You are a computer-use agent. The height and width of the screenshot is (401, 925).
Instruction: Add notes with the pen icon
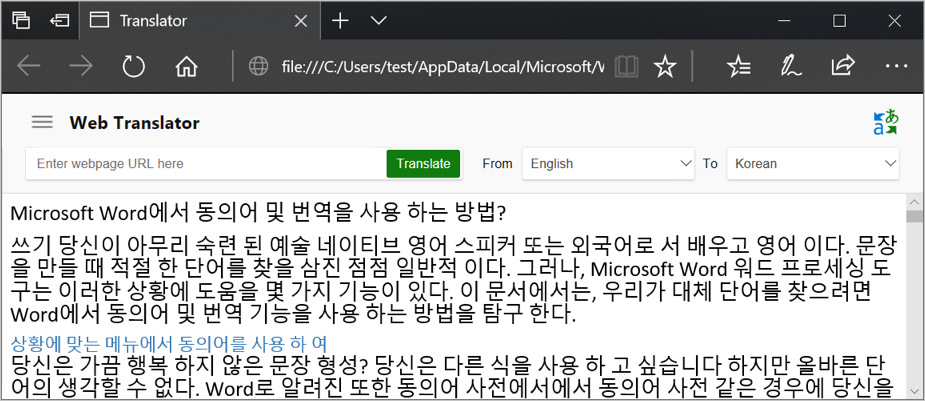pyautogui.click(x=791, y=67)
